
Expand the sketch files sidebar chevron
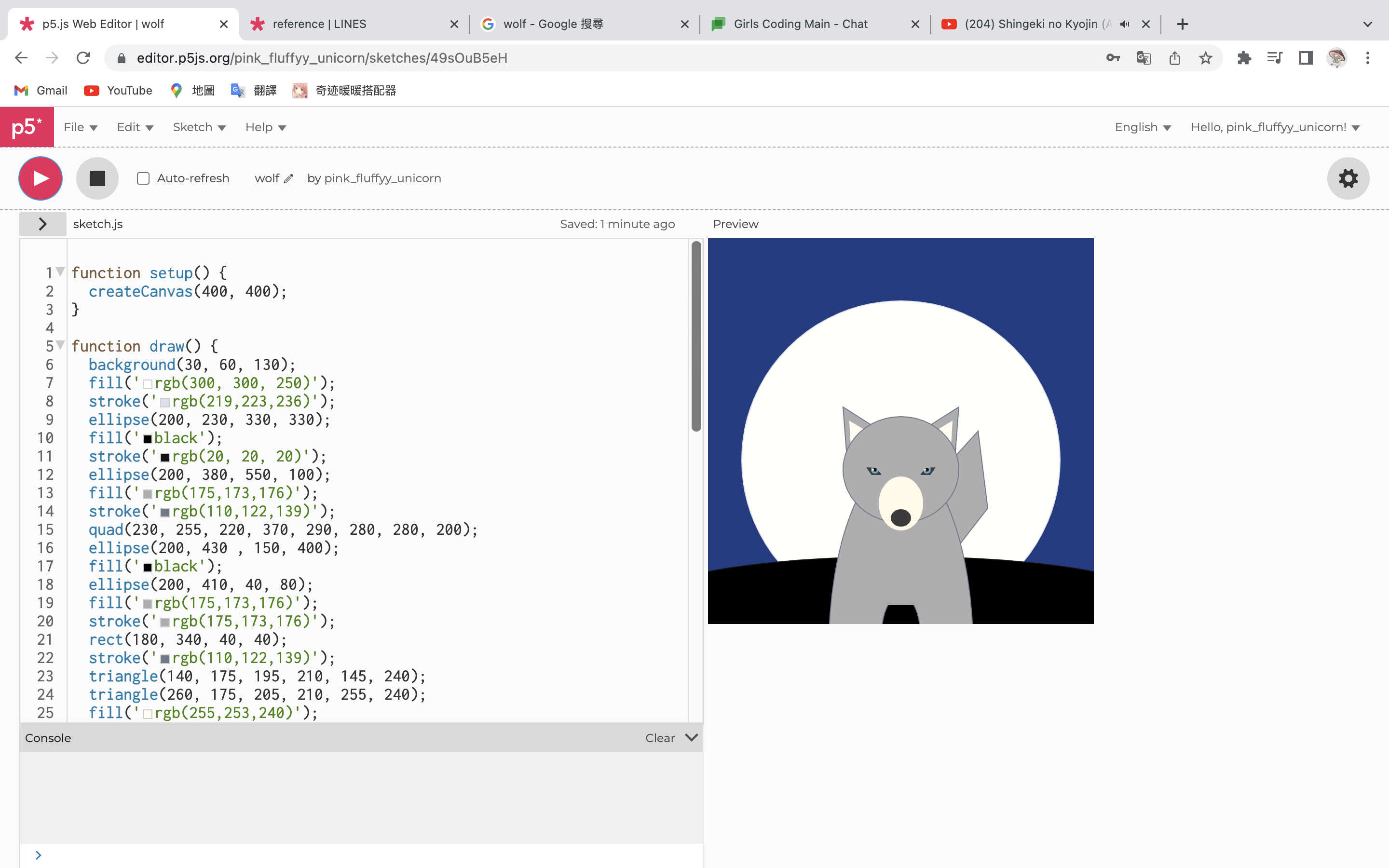tap(42, 224)
